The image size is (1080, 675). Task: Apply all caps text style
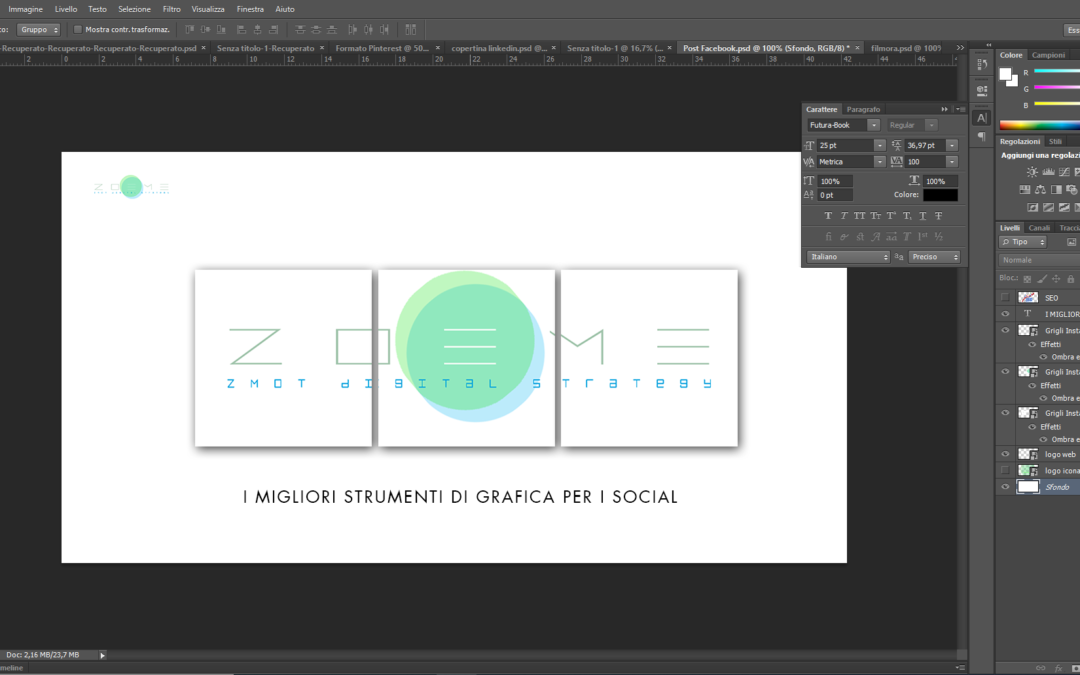(x=860, y=216)
